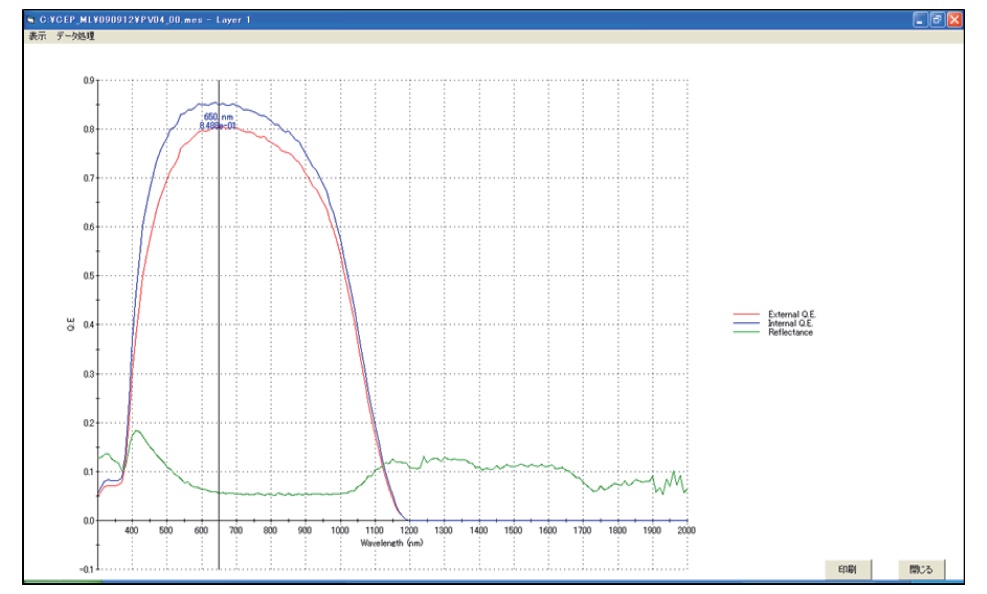Viewport: 987px width, 594px height.
Task: Click the External Q.E. legend label
Action: pyautogui.click(x=791, y=314)
